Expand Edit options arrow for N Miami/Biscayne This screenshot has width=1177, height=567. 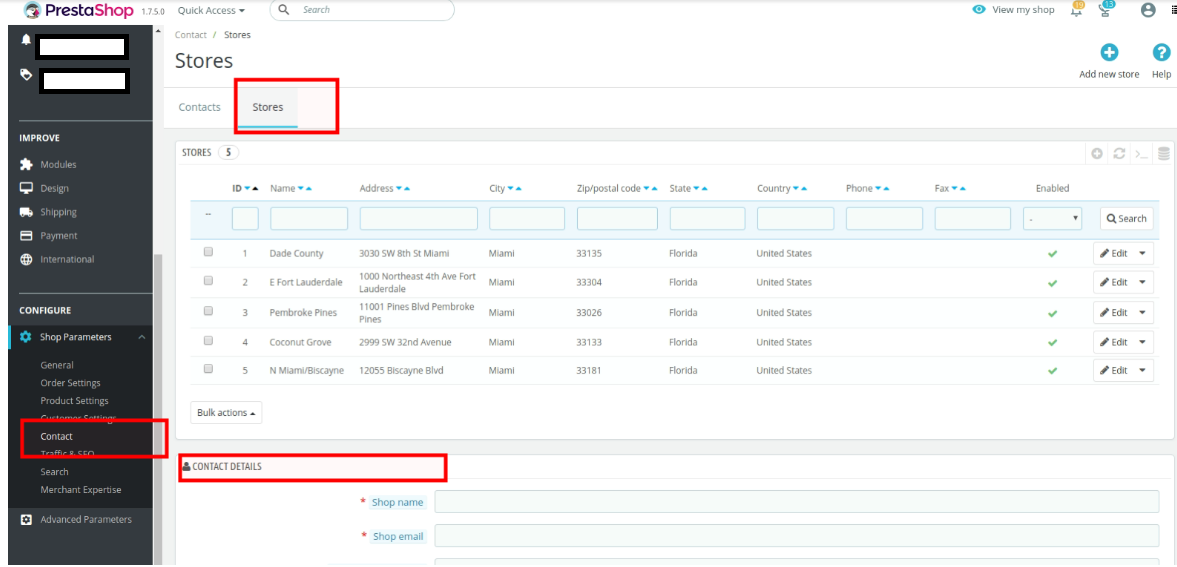pyautogui.click(x=1142, y=370)
